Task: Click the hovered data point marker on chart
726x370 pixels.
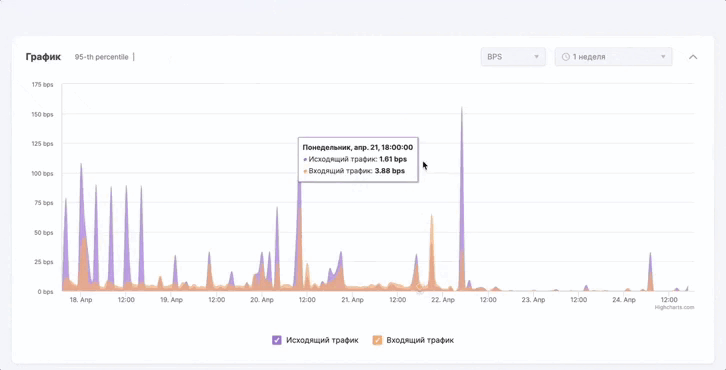Action: click(419, 288)
